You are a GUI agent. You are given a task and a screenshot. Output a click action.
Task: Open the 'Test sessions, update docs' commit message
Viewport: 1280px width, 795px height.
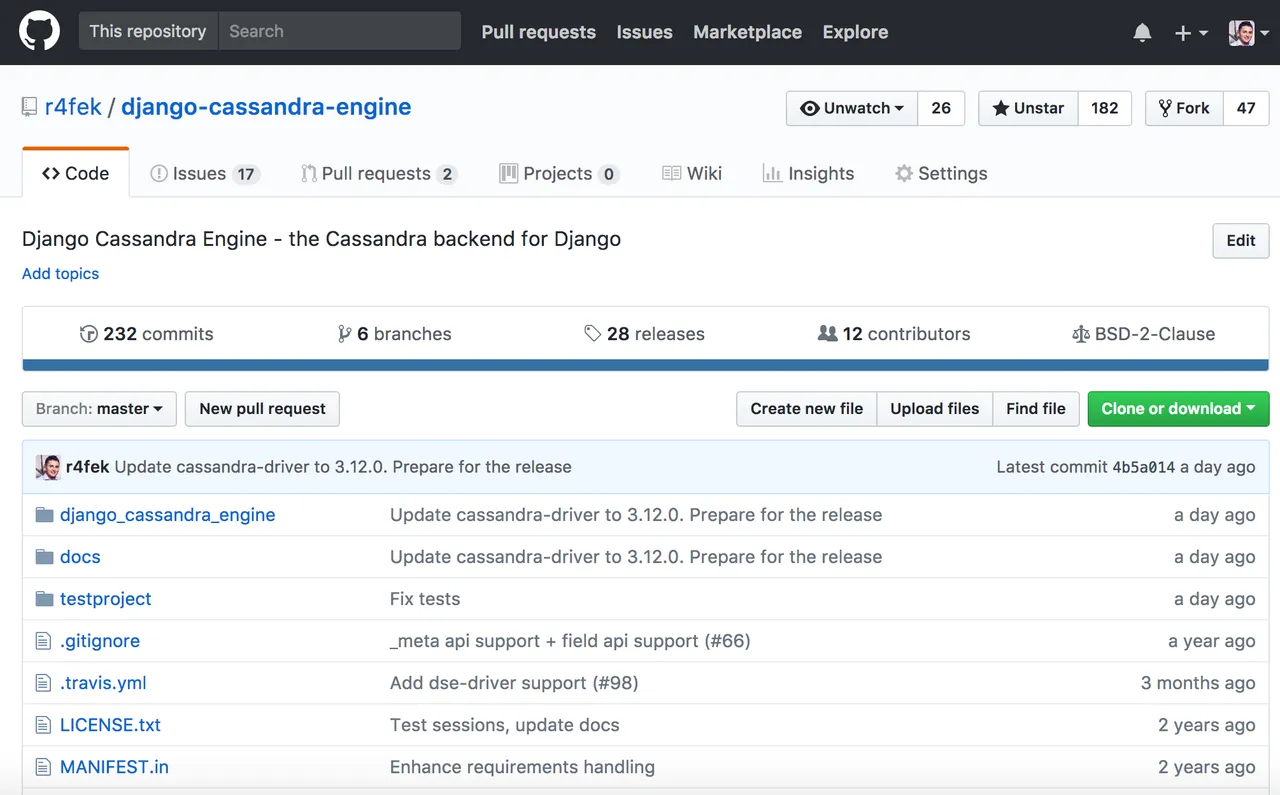505,725
